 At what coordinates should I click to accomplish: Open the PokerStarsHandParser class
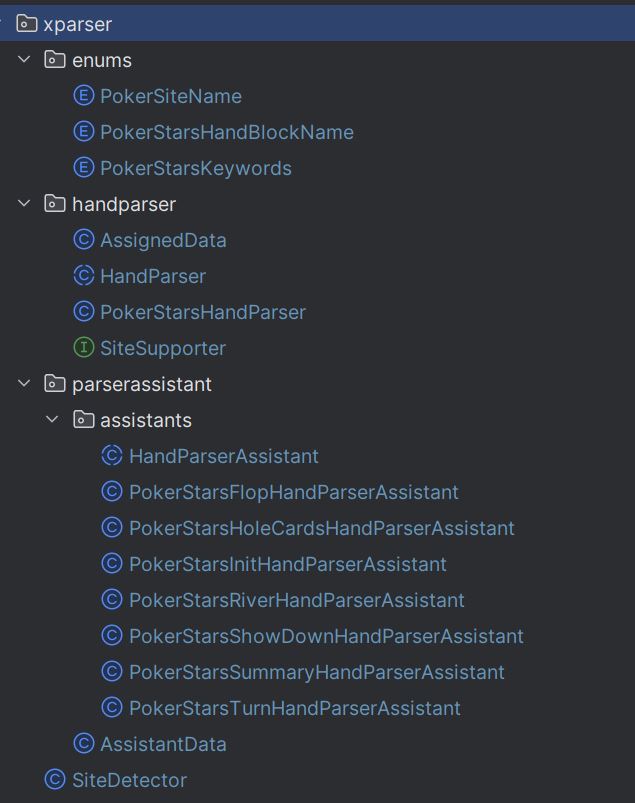[x=203, y=312]
